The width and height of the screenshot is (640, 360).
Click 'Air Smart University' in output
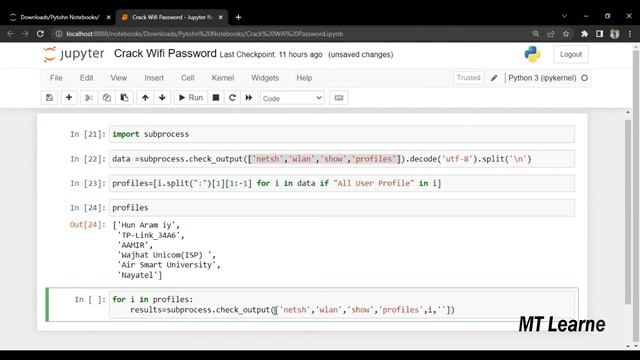click(168, 265)
